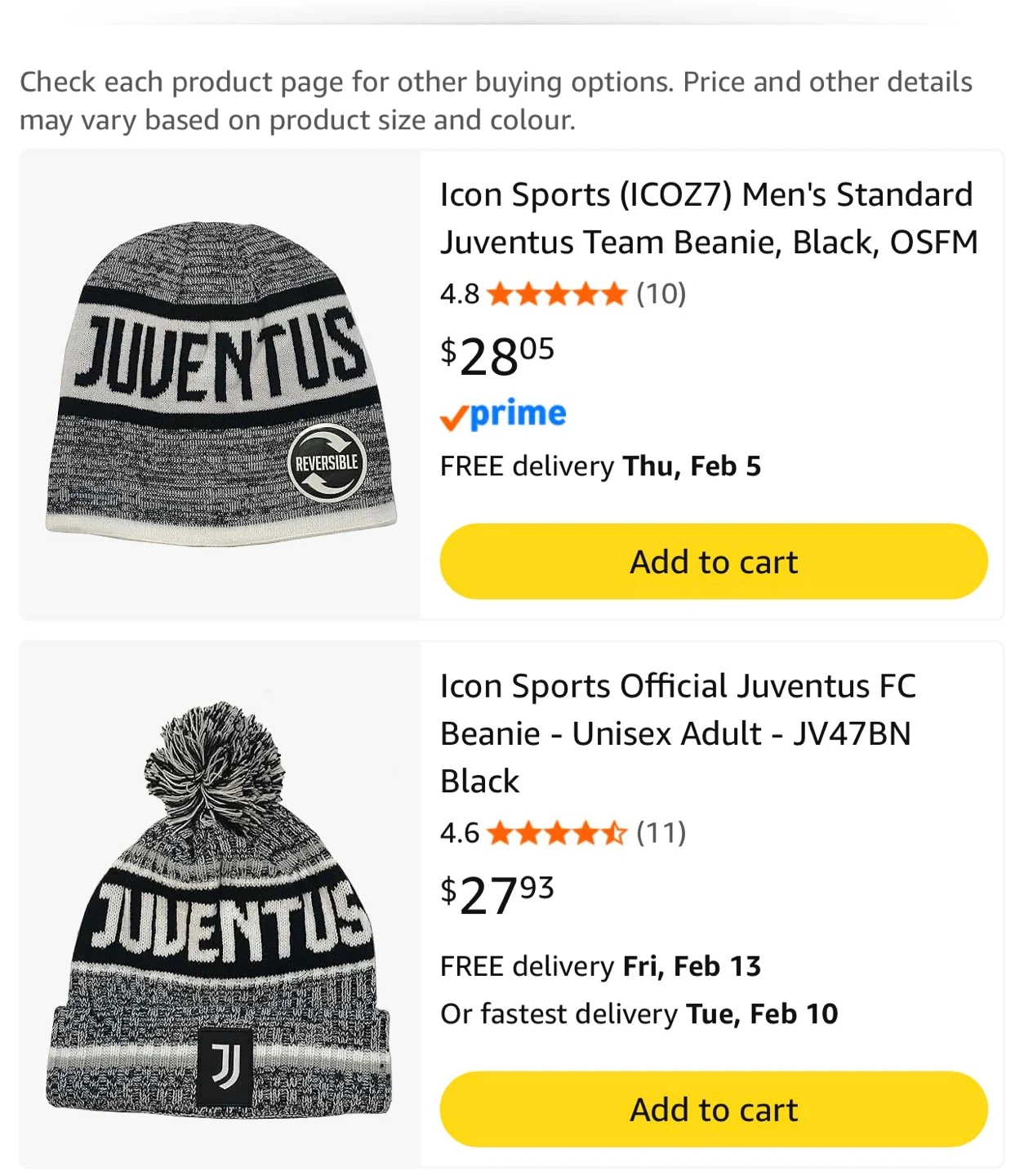View the pom-pom Juventus beanie product photo
The image size is (1024, 1176).
pos(219,906)
